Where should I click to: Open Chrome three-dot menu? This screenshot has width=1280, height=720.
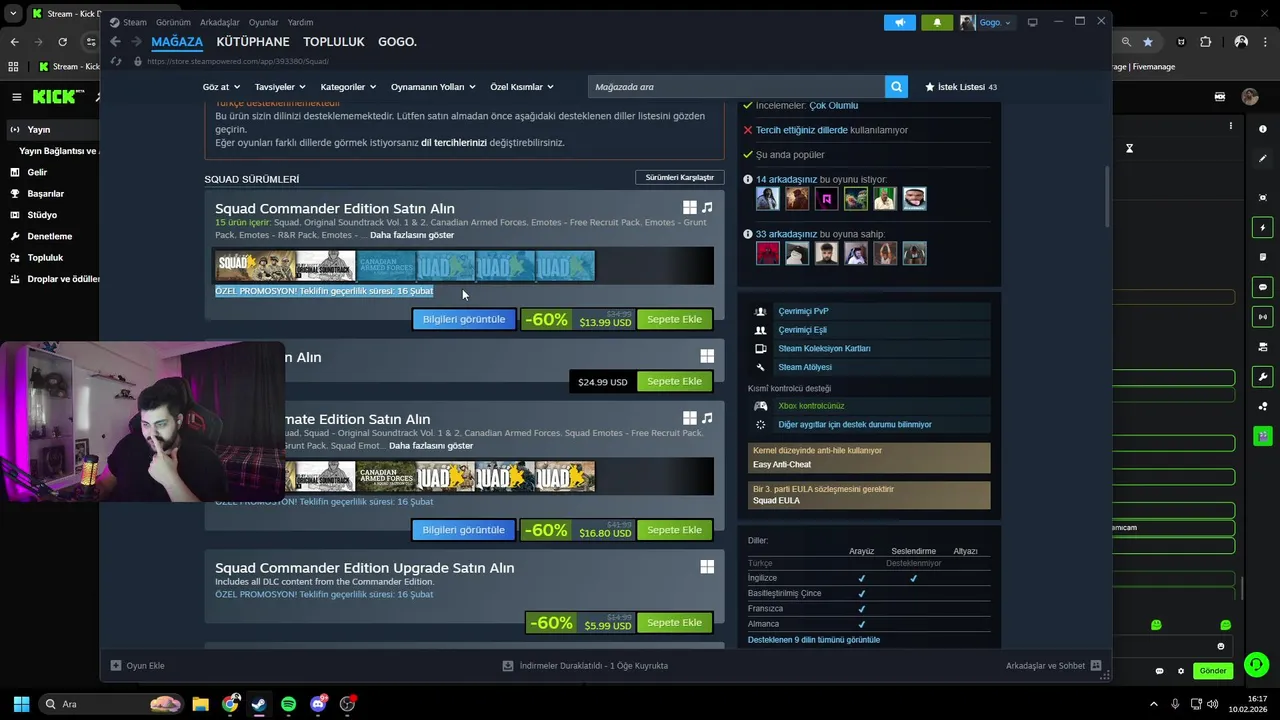[x=1265, y=42]
